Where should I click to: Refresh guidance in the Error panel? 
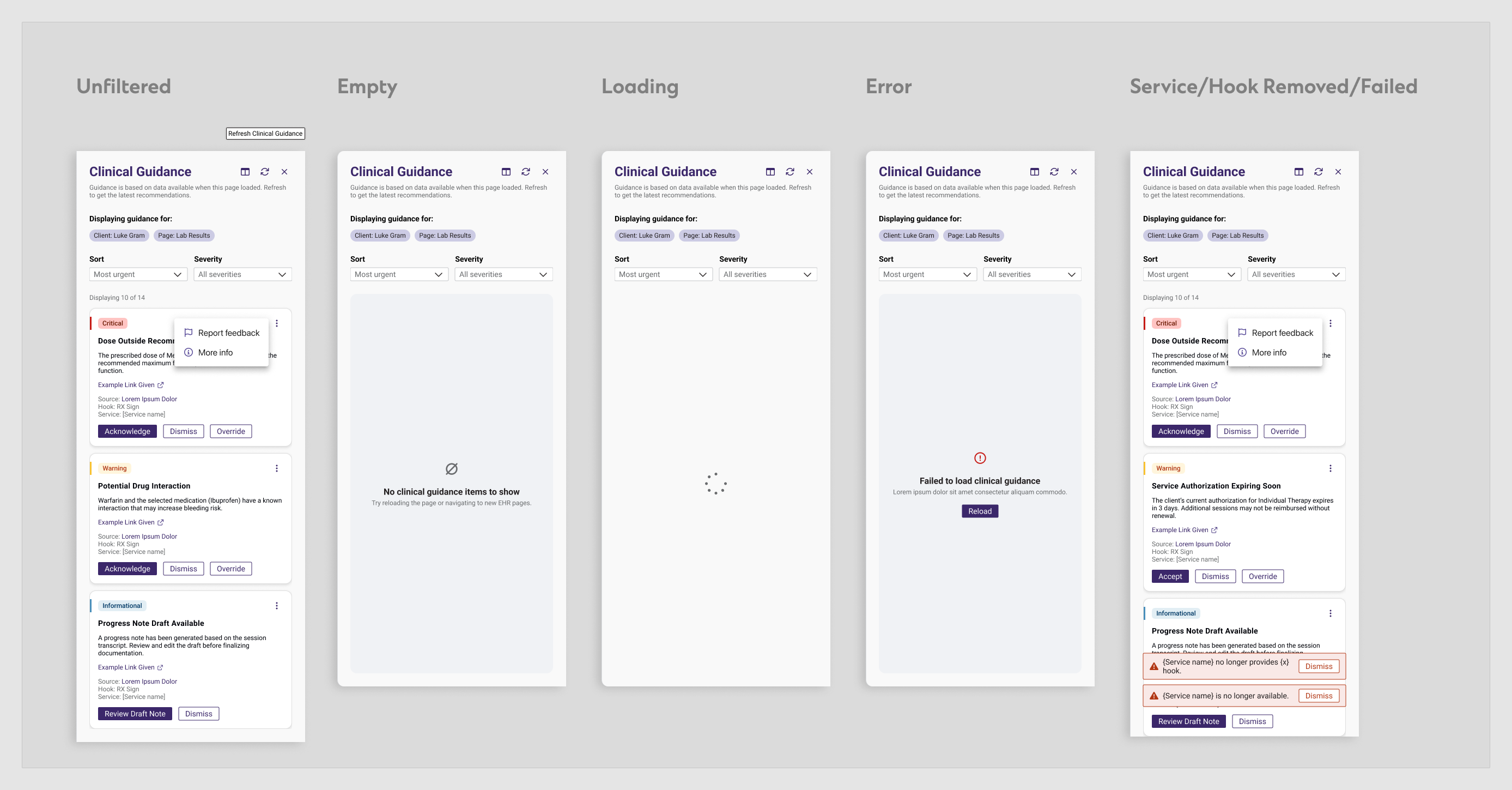(1054, 172)
